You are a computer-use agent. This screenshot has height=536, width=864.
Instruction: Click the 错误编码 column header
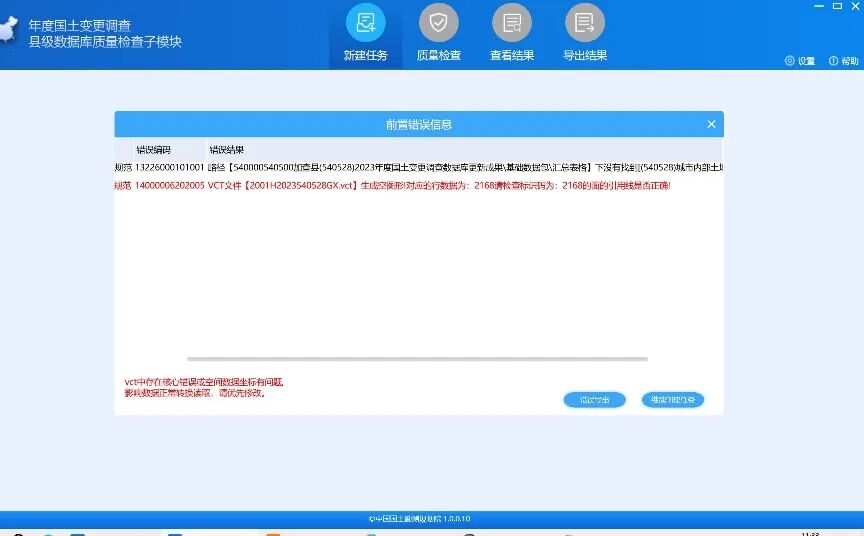pyautogui.click(x=154, y=150)
